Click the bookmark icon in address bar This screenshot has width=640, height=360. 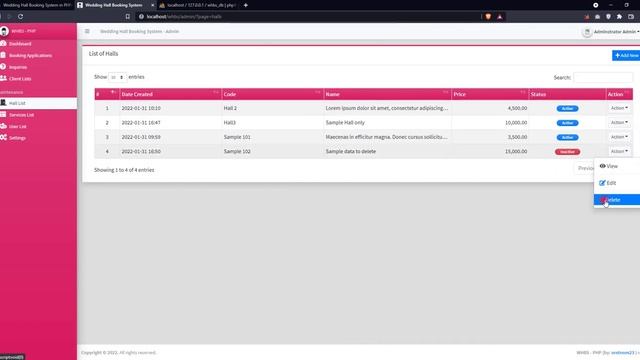128,17
